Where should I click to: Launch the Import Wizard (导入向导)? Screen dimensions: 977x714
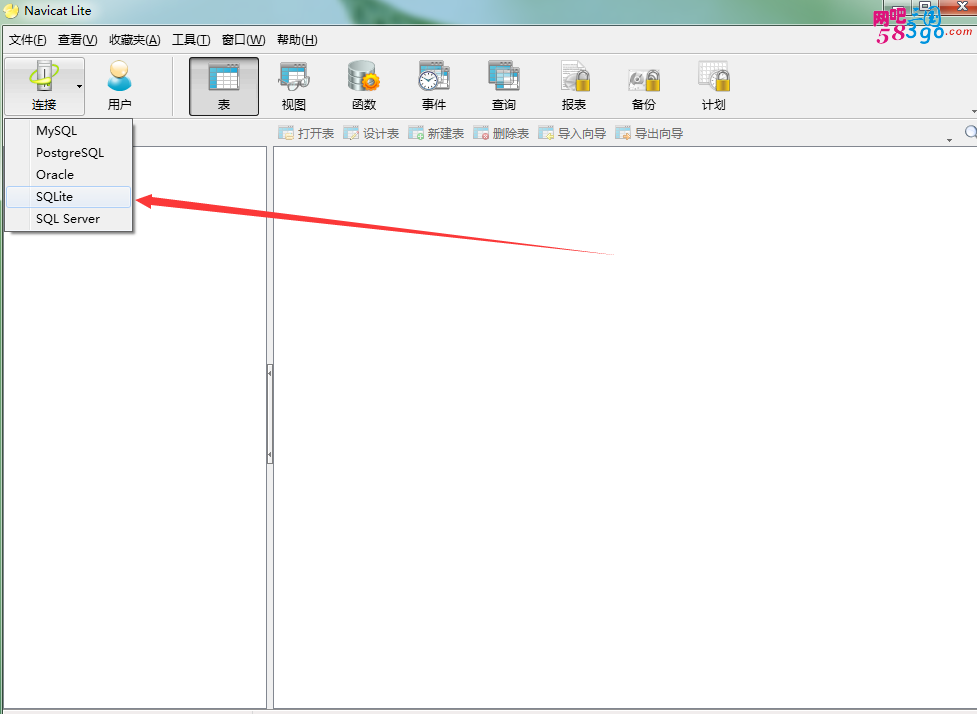tap(572, 133)
